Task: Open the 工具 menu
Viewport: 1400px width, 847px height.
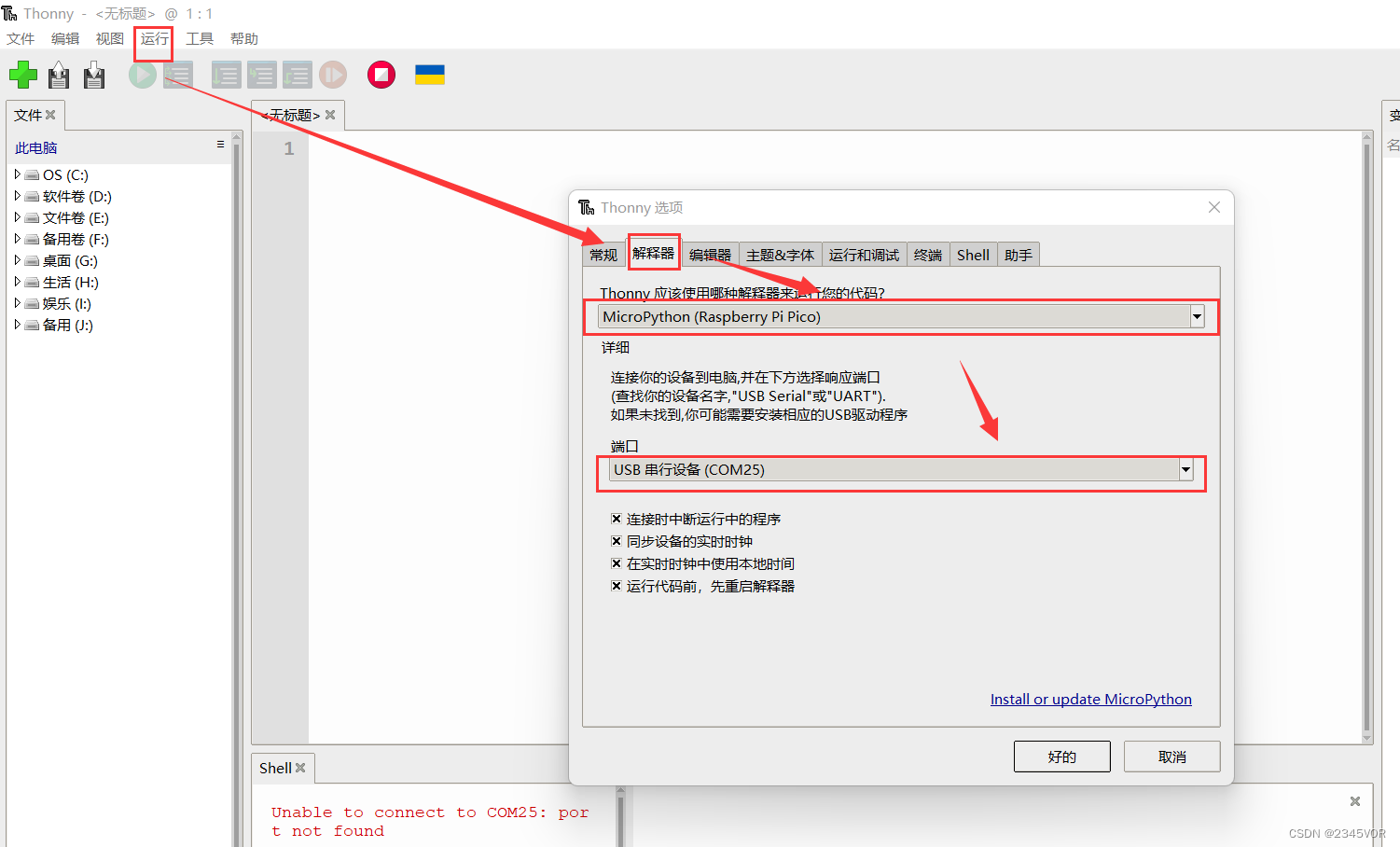Action: 200,38
